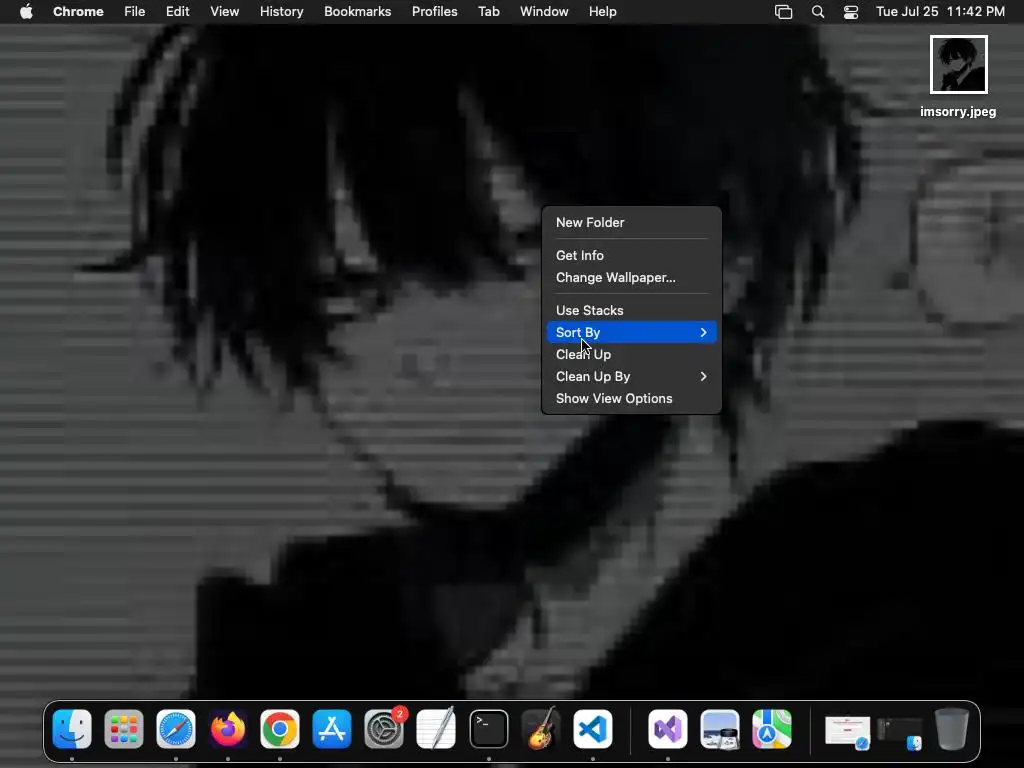Open the minimized Safari window in Dock

[x=847, y=731]
